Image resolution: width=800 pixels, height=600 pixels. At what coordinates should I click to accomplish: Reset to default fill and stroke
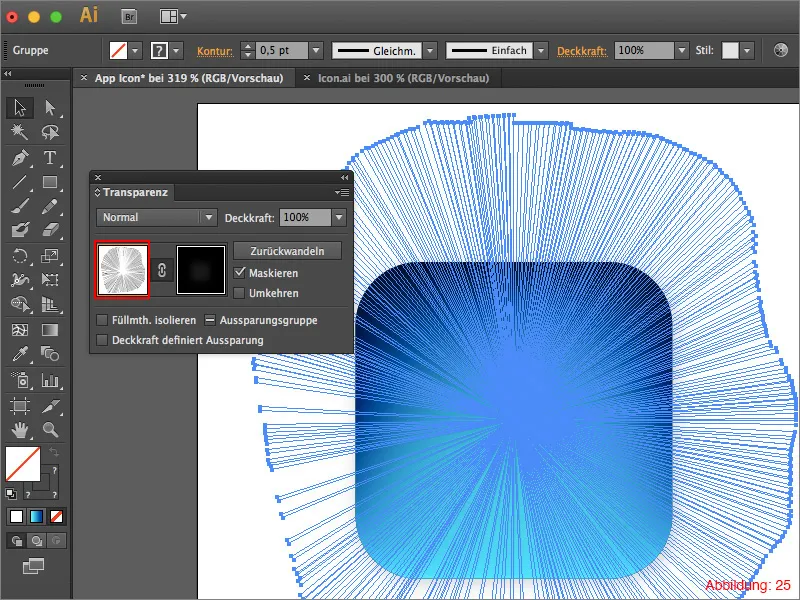point(11,493)
